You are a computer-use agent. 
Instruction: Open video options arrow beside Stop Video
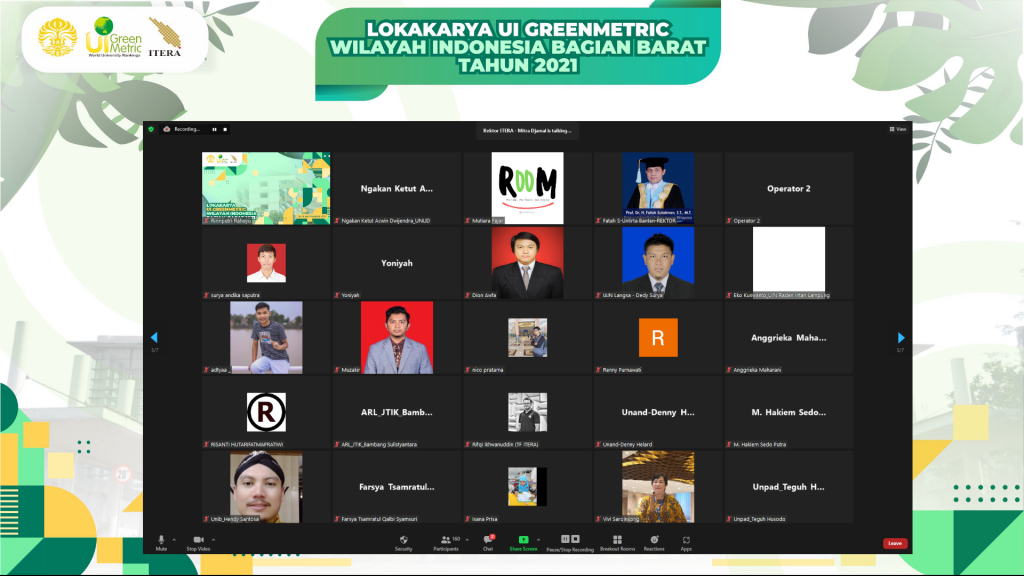[214, 540]
